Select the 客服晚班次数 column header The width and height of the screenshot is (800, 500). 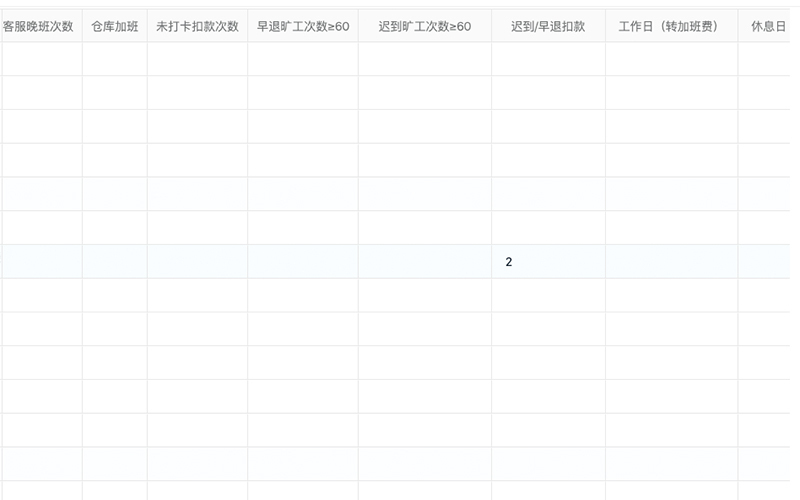(x=41, y=26)
